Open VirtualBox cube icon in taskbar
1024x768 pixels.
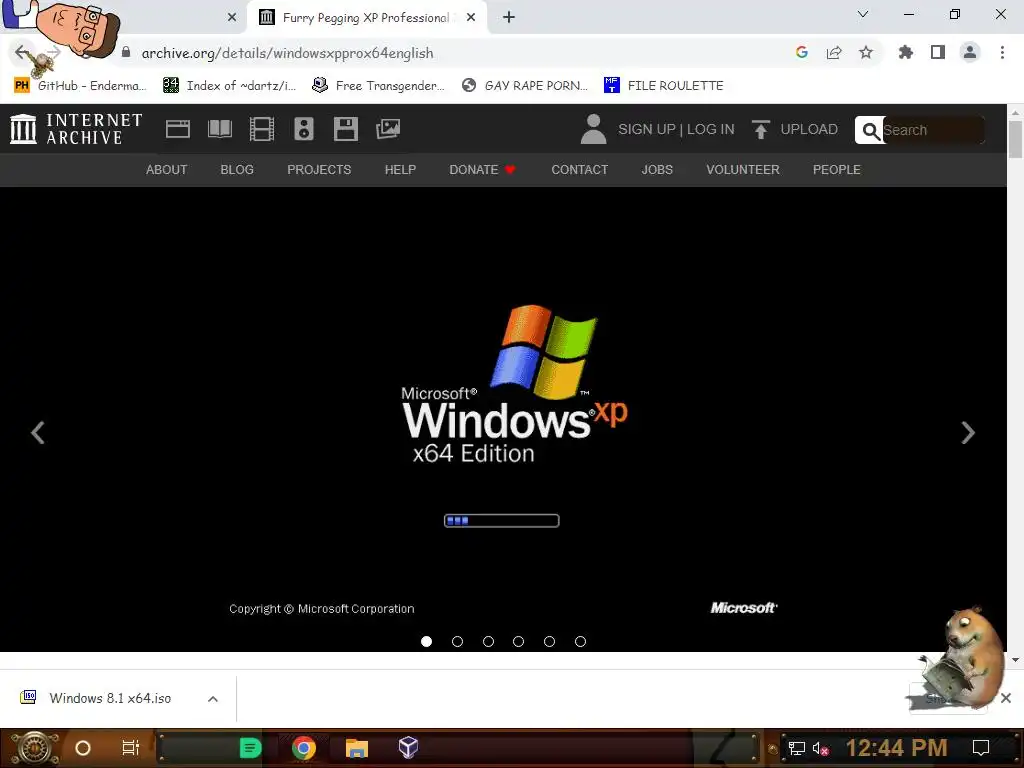point(408,747)
